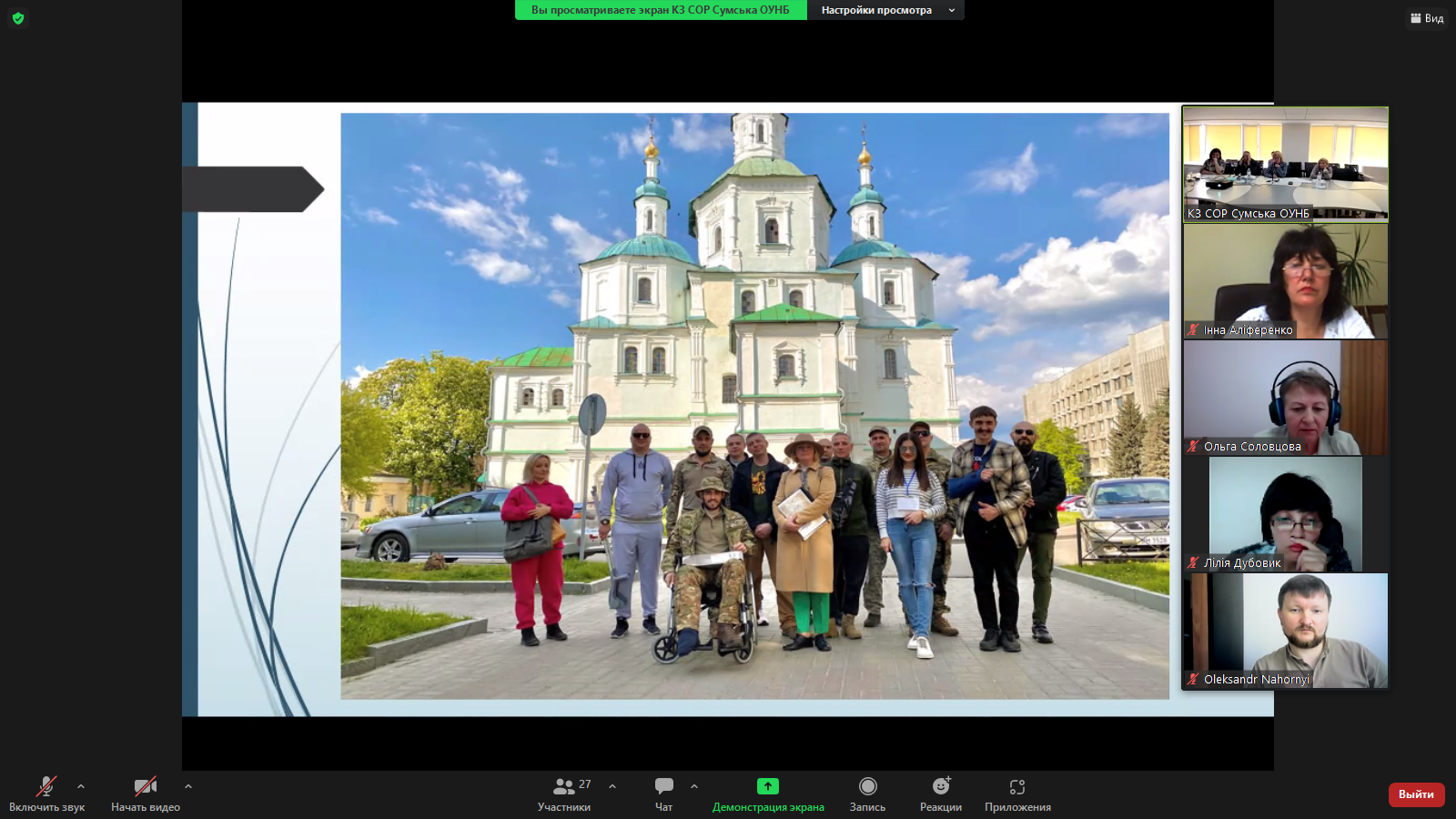Expand the arrow next to Участники
The width and height of the screenshot is (1456, 819).
(612, 786)
